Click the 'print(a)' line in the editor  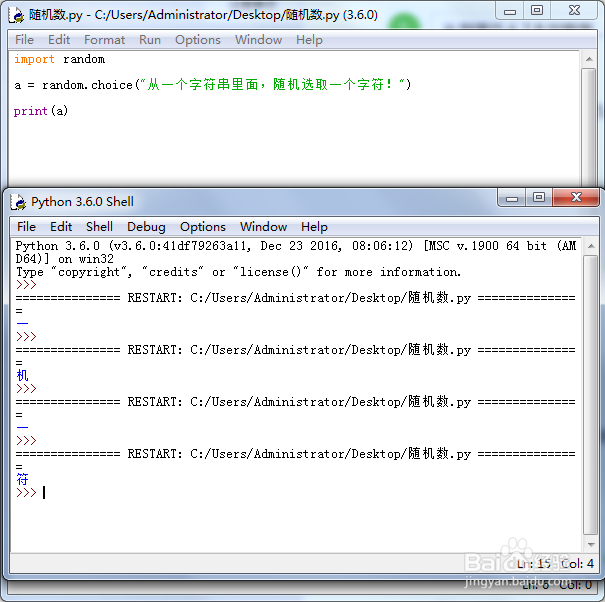[41, 111]
